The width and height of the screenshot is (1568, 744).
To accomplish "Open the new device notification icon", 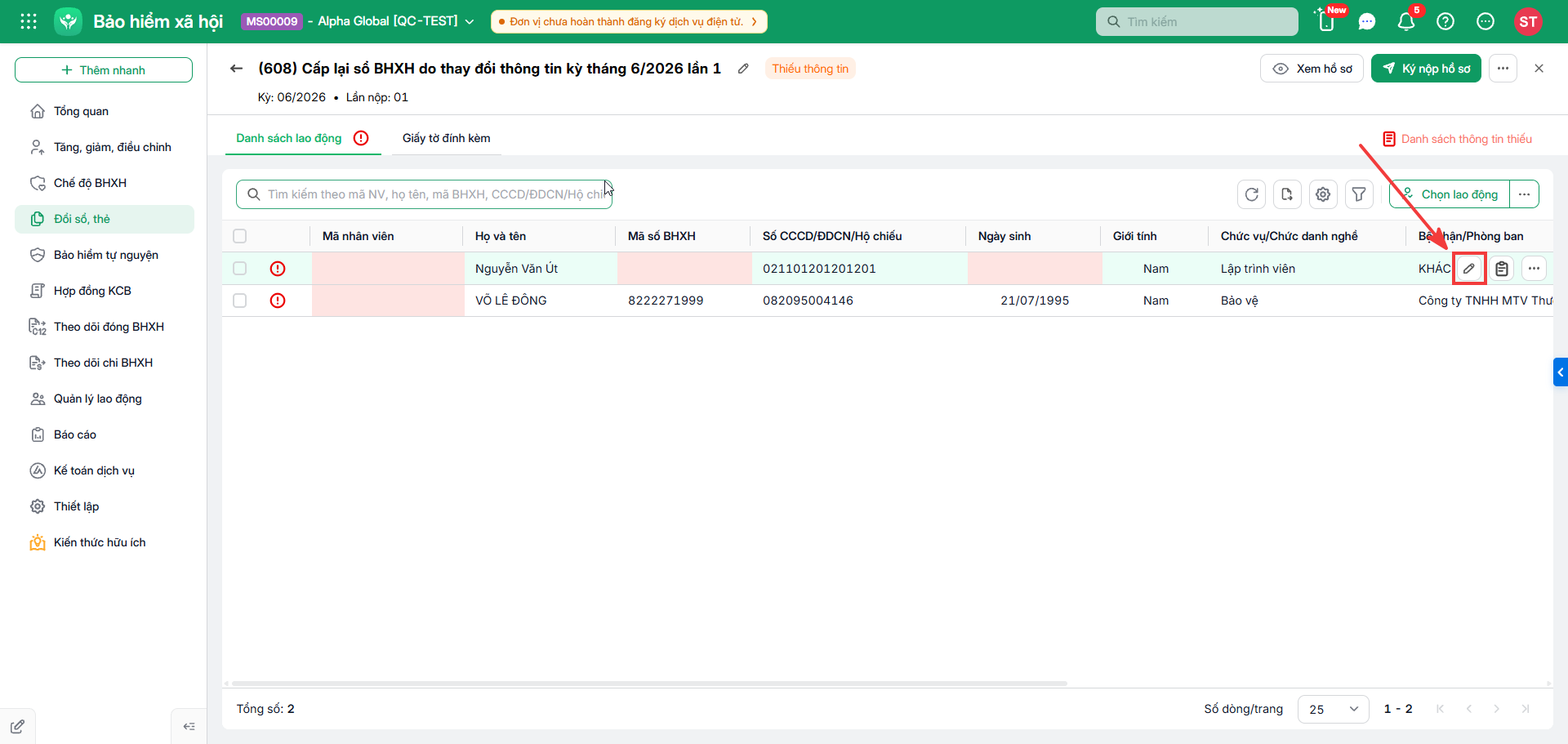I will (x=1327, y=21).
